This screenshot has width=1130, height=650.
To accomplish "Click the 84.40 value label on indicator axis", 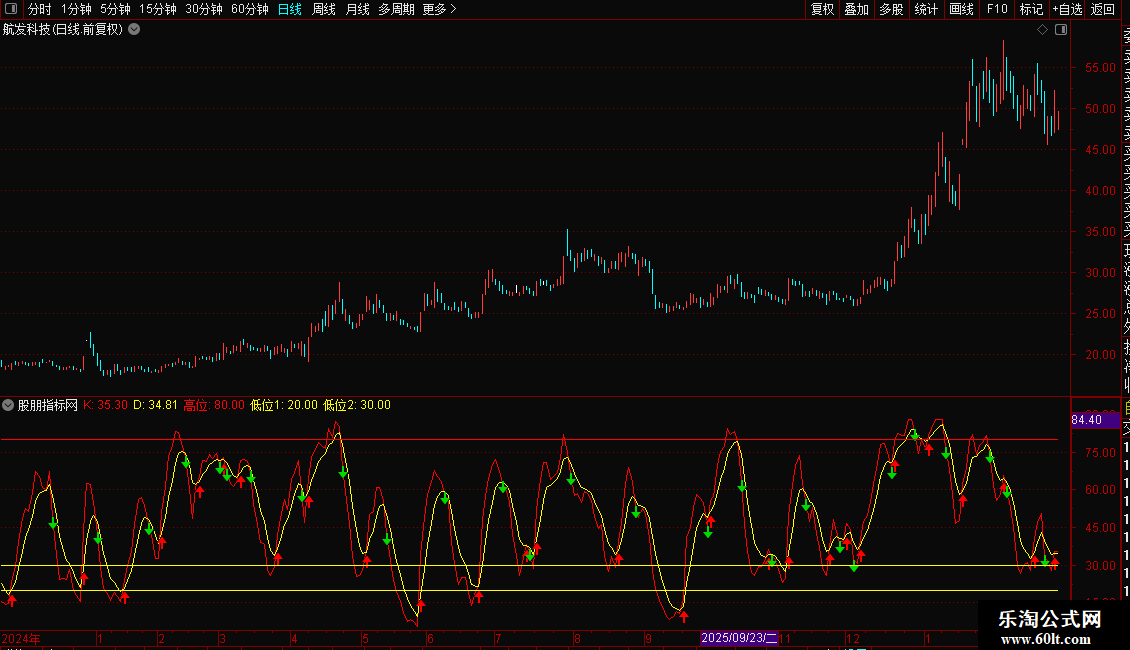I will click(x=1086, y=420).
